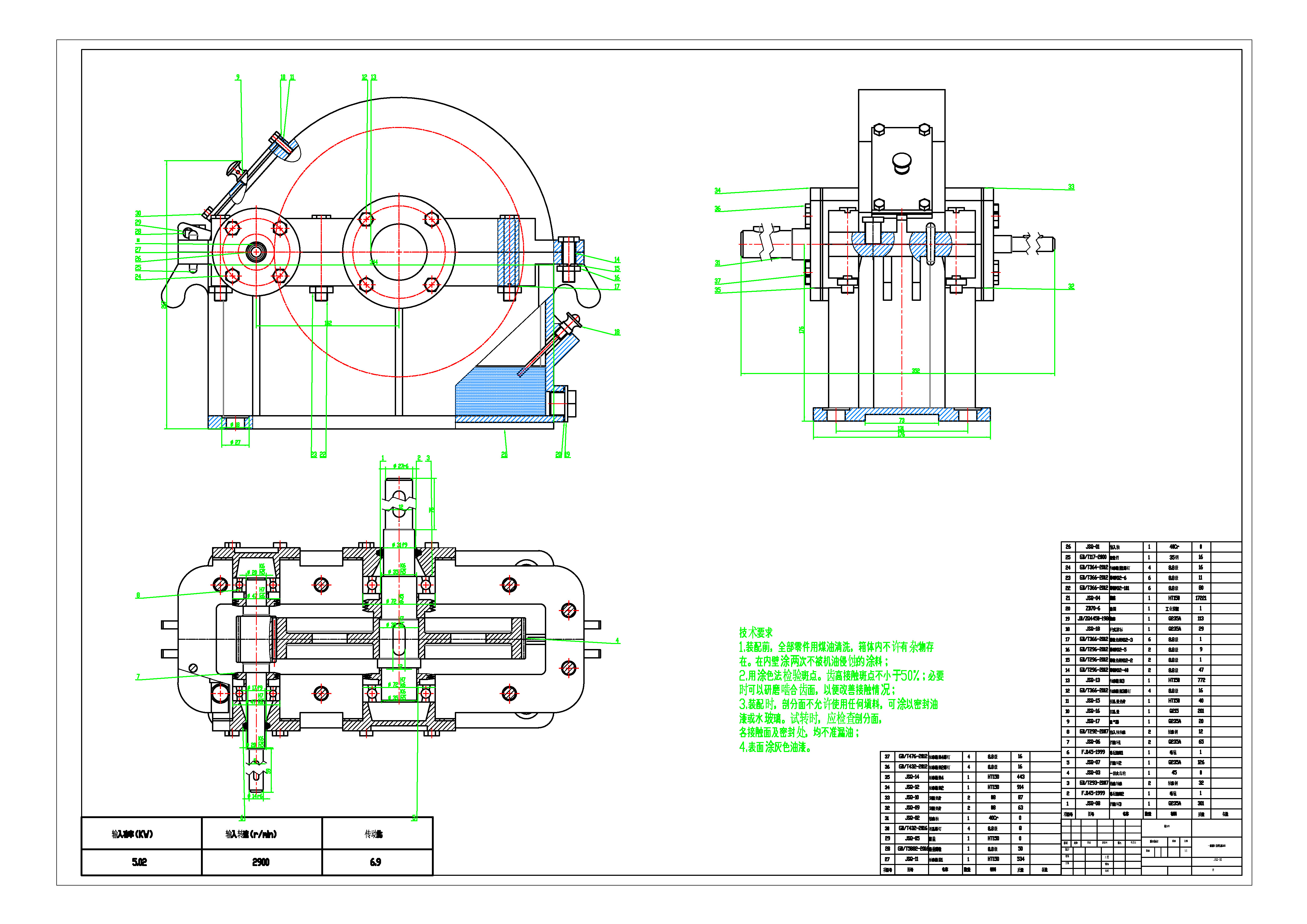
Task: Click part balloon 21 below the front view
Action: pos(504,454)
